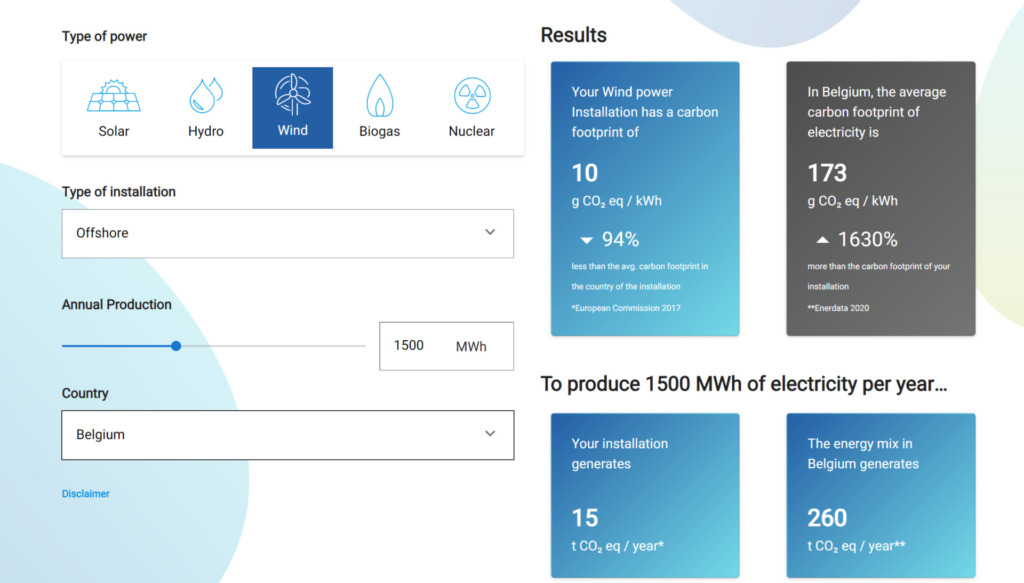Select the Wind turbine power option

tap(293, 108)
